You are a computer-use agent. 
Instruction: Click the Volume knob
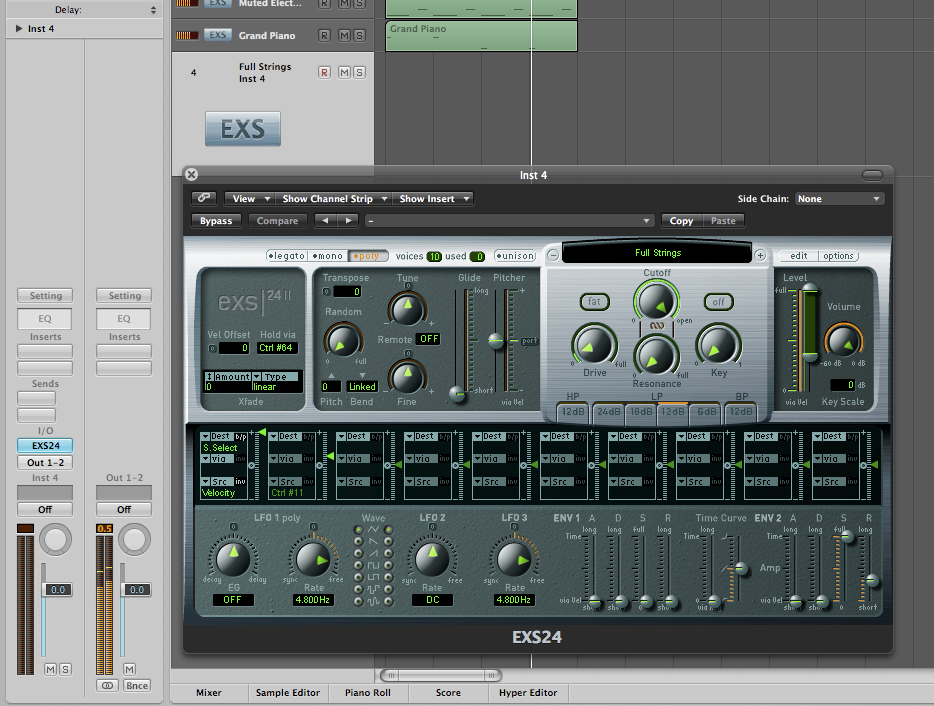point(843,341)
